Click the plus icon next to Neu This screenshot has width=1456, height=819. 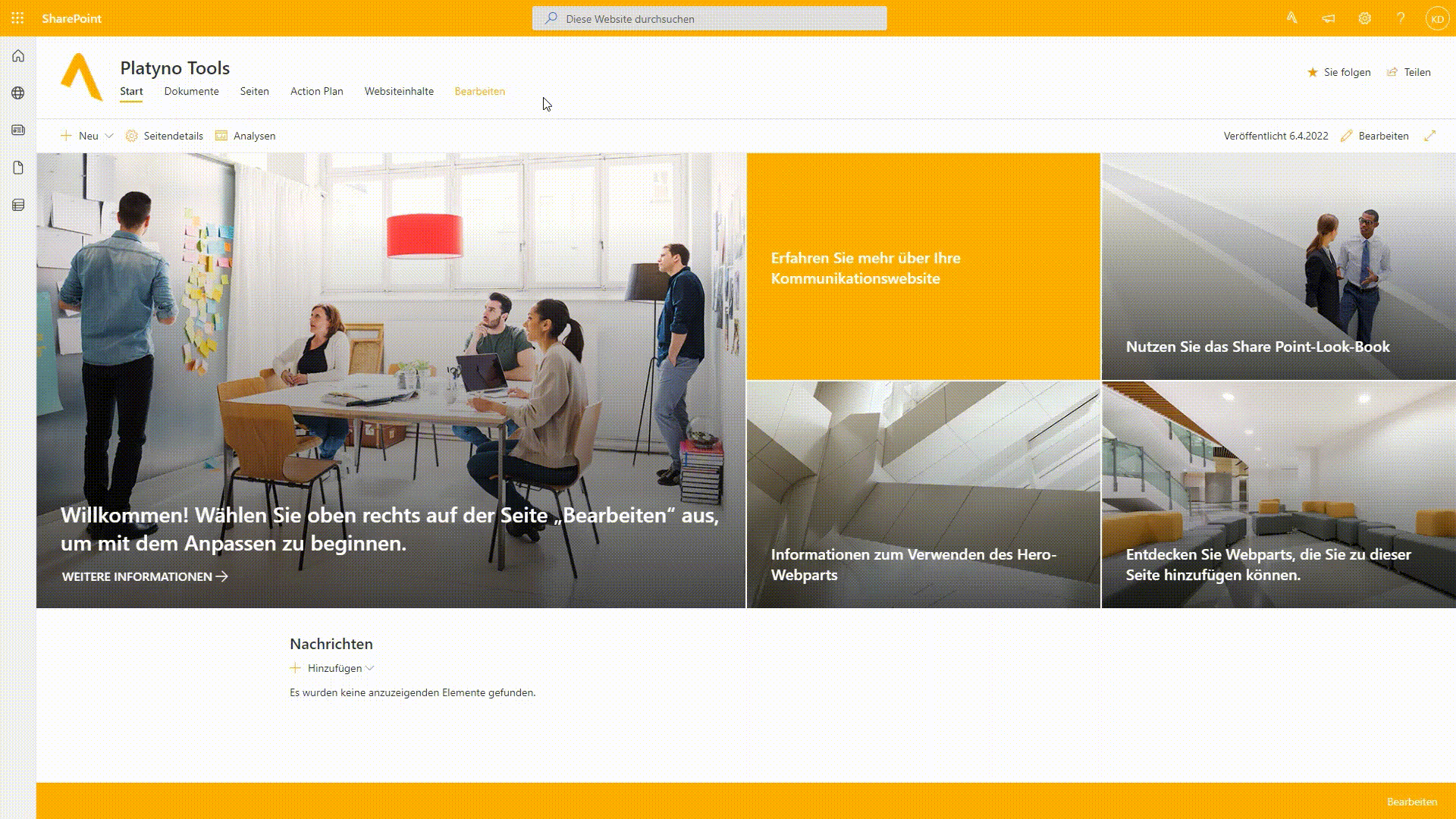click(66, 136)
